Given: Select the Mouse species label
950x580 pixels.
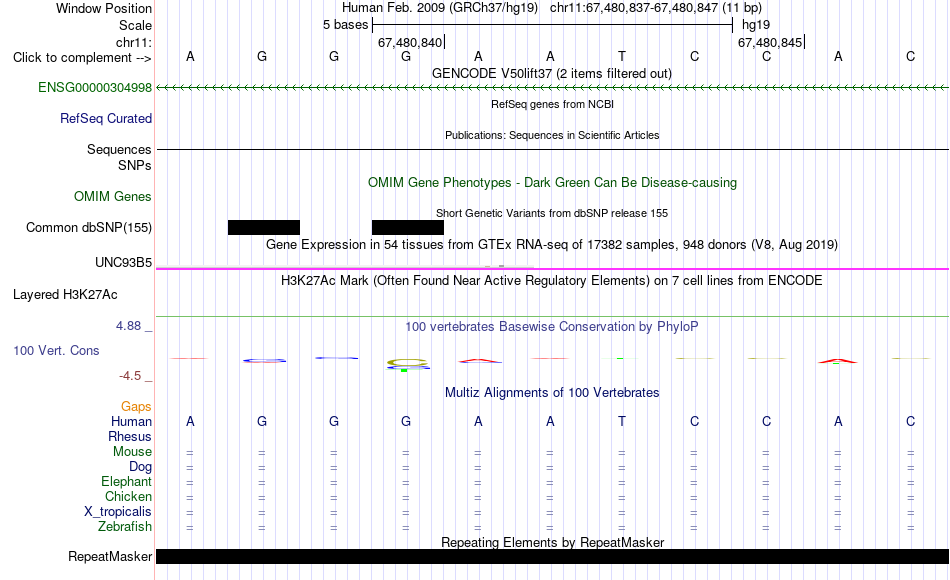Looking at the screenshot, I should (132, 452).
